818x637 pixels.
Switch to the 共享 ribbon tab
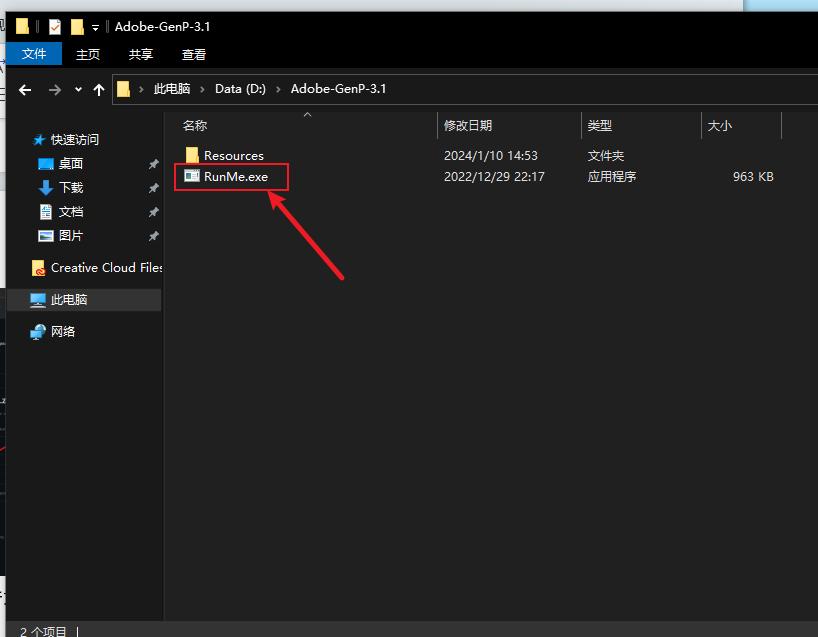(x=141, y=54)
